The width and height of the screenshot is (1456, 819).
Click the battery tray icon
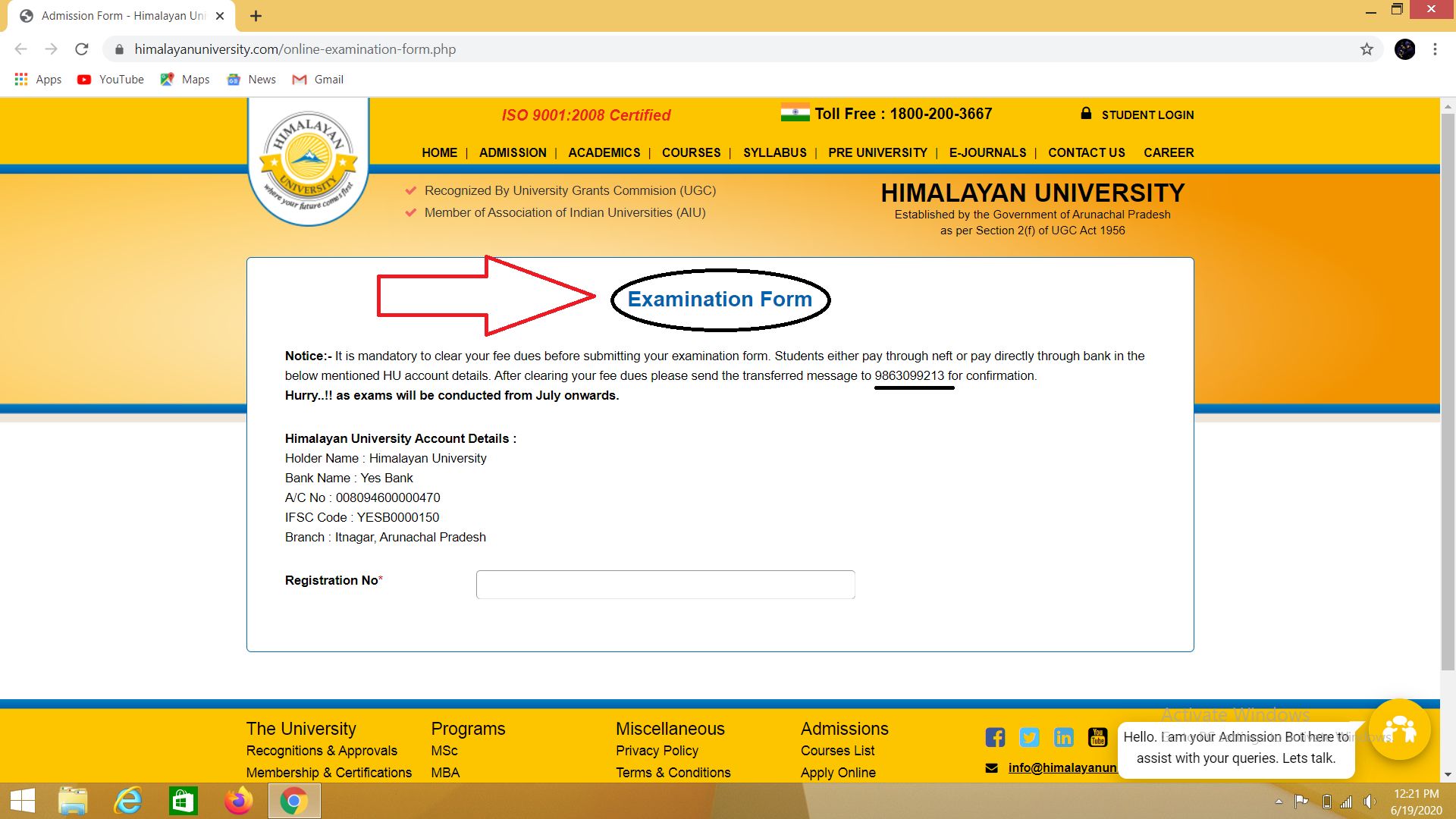[1326, 802]
